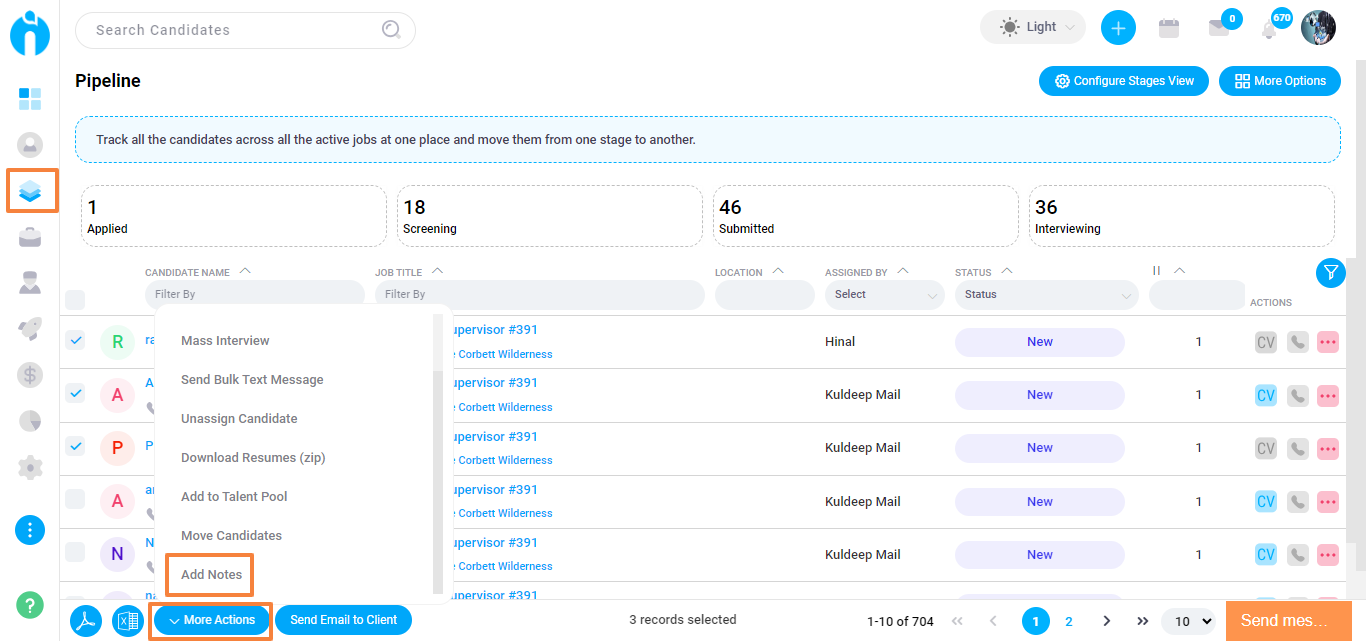Sort by Status column arrow
The width and height of the screenshot is (1366, 641).
pos(1007,271)
